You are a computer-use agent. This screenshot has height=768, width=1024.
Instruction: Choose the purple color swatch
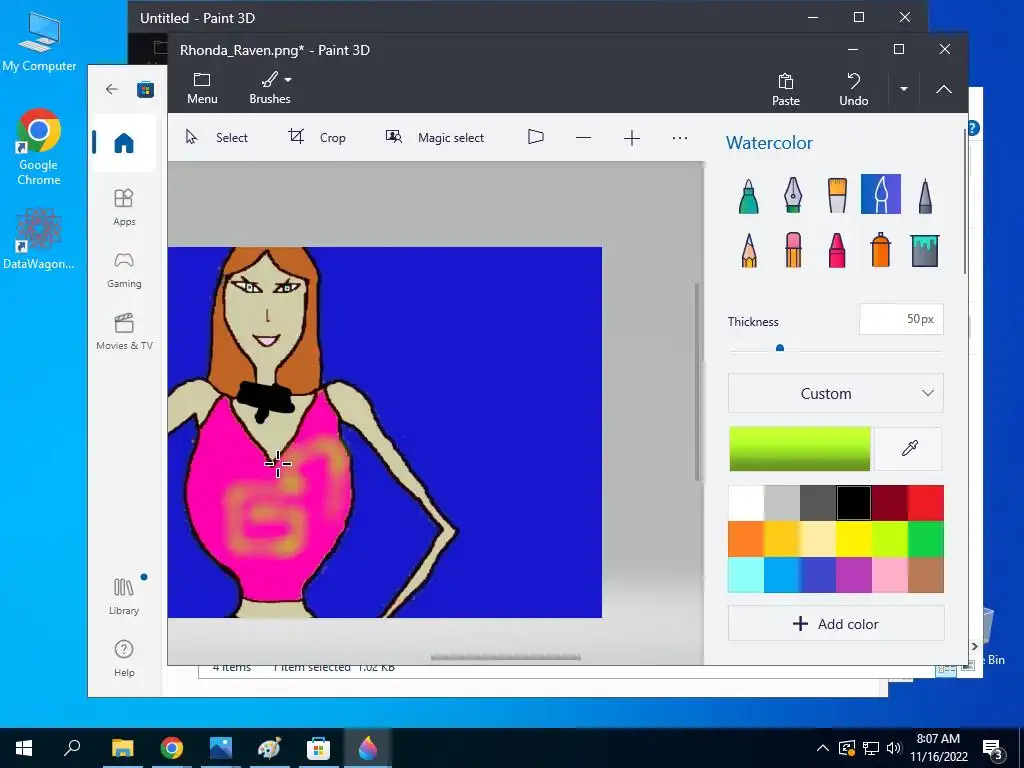point(854,575)
